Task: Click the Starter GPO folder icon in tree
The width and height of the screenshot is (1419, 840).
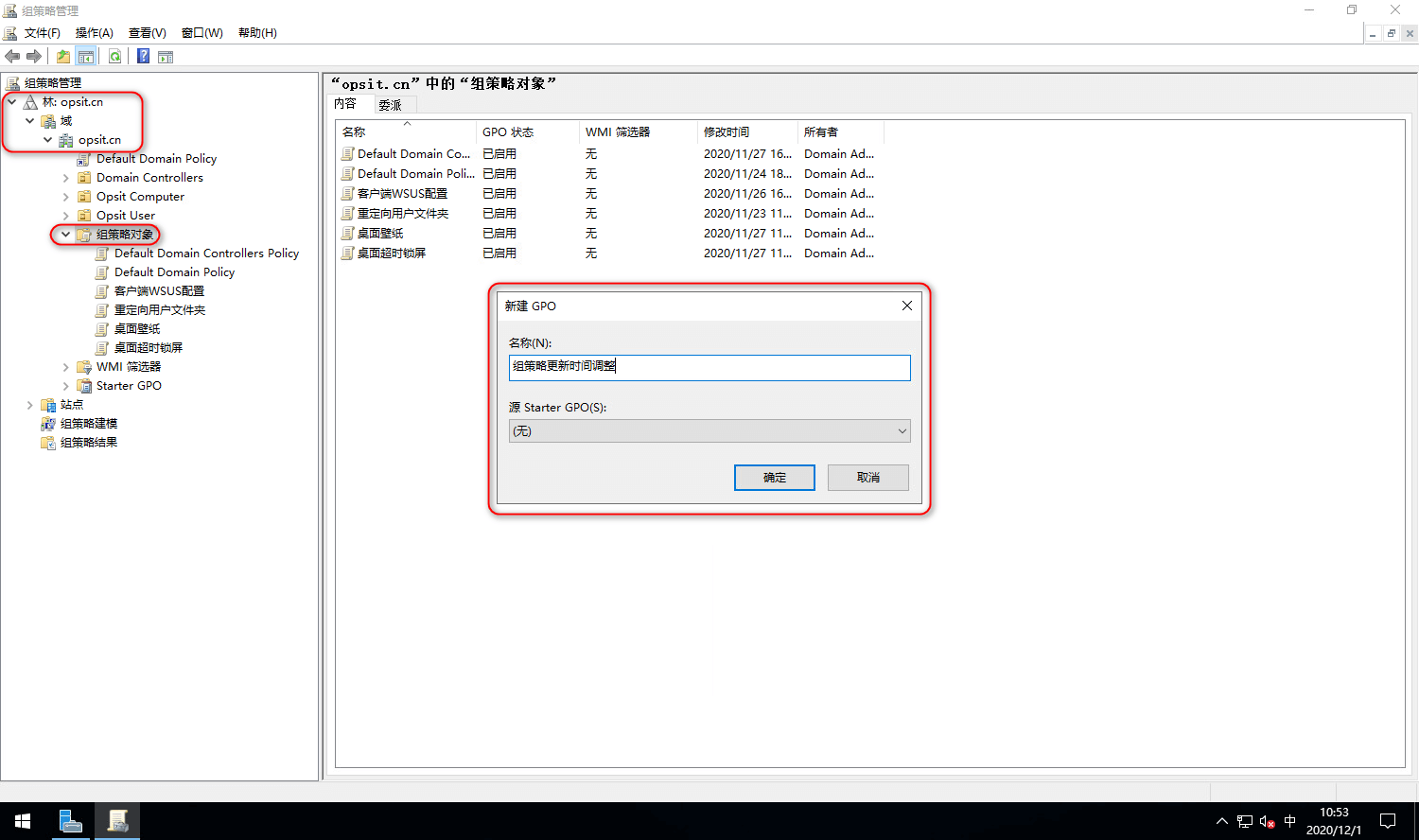Action: [x=84, y=386]
